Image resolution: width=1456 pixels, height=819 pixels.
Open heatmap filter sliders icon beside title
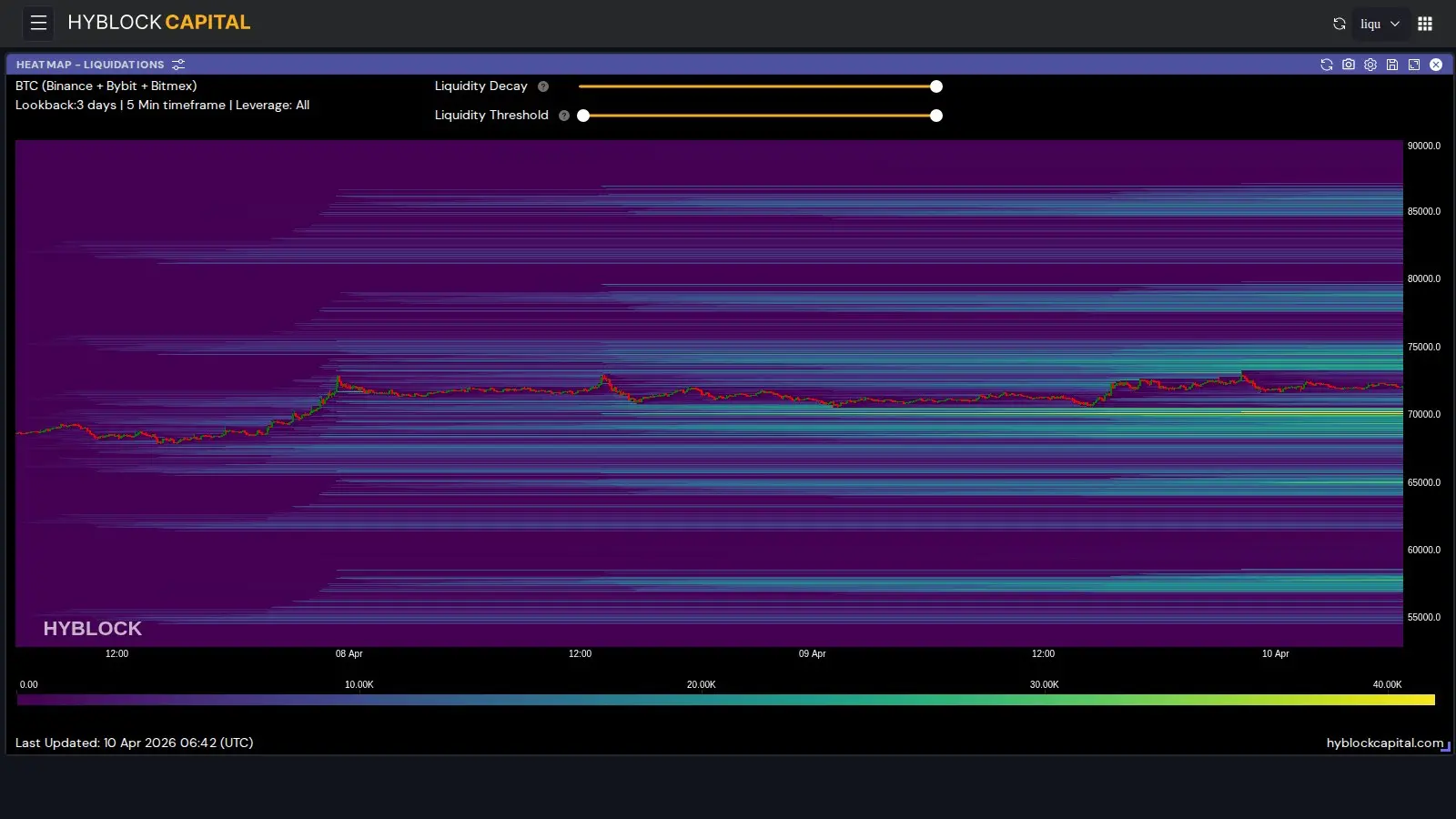point(178,65)
